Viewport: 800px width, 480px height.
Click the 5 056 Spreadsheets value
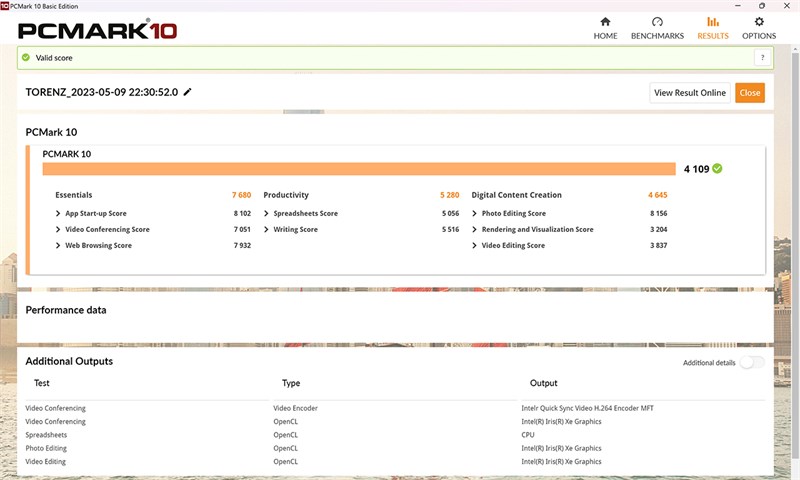[x=451, y=213]
